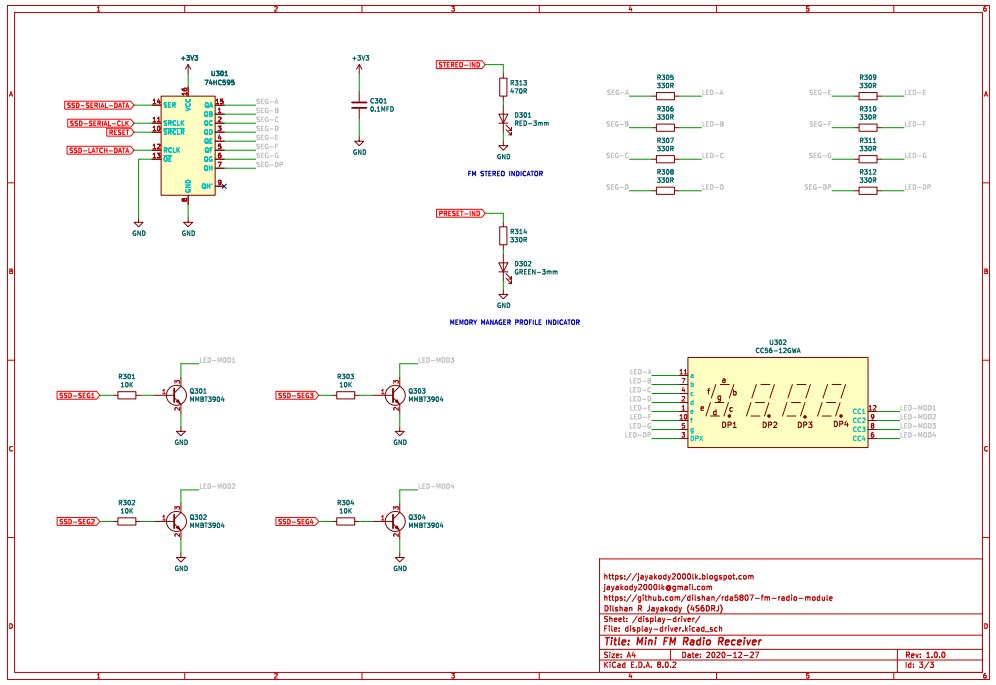The height and width of the screenshot is (685, 996).
Task: Select the R313 470R resistor symbol
Action: click(504, 87)
